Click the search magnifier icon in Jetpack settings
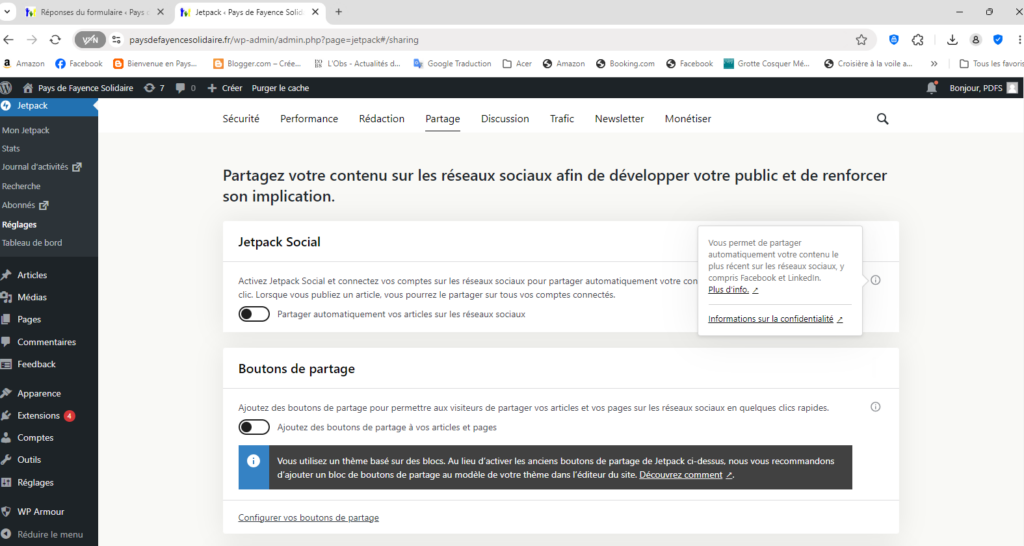This screenshot has height=546, width=1024. [882, 118]
